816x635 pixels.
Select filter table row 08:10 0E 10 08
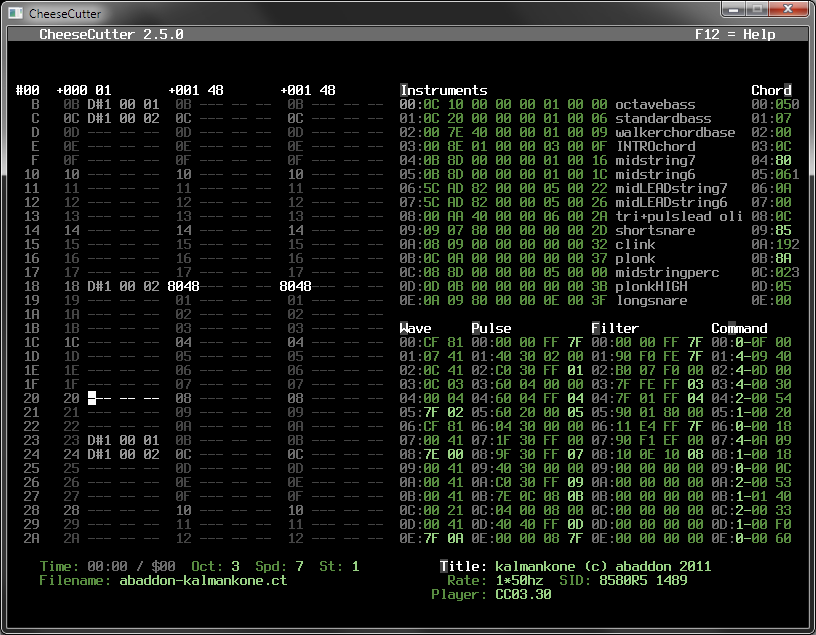click(x=647, y=455)
